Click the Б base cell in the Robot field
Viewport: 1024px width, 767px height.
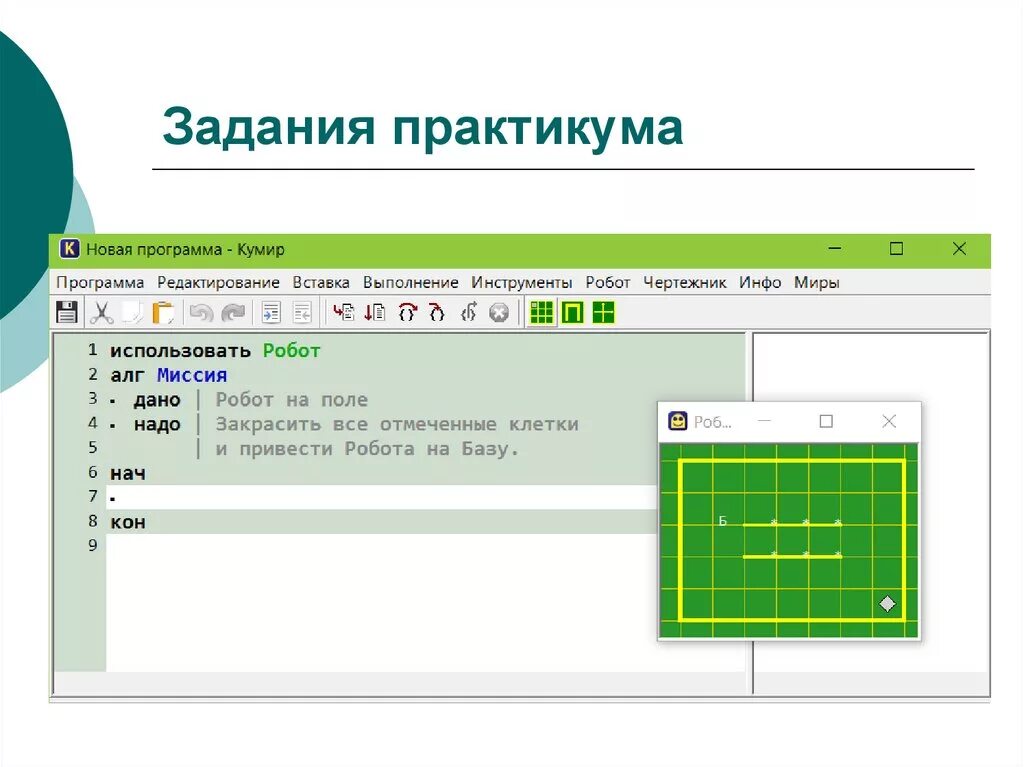[x=723, y=521]
